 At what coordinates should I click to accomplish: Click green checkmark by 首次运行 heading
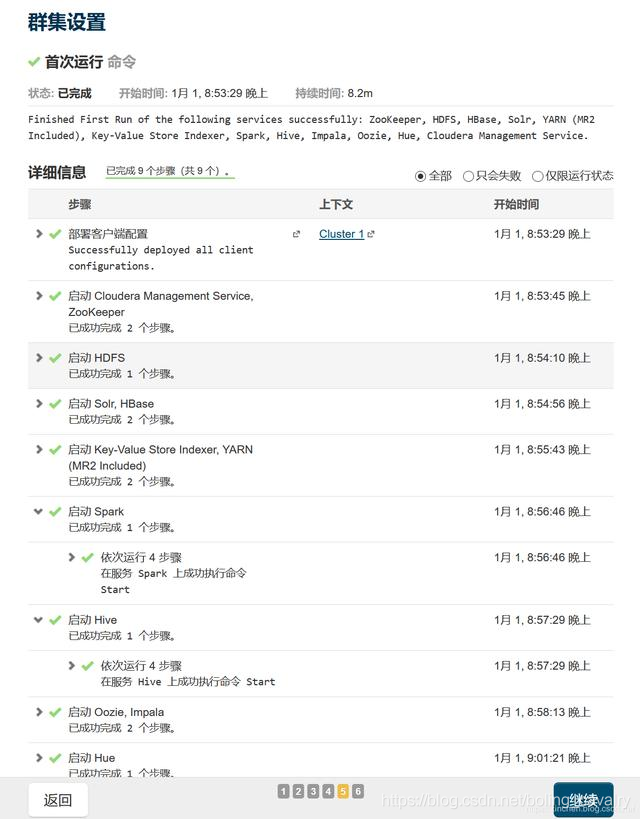point(34,62)
